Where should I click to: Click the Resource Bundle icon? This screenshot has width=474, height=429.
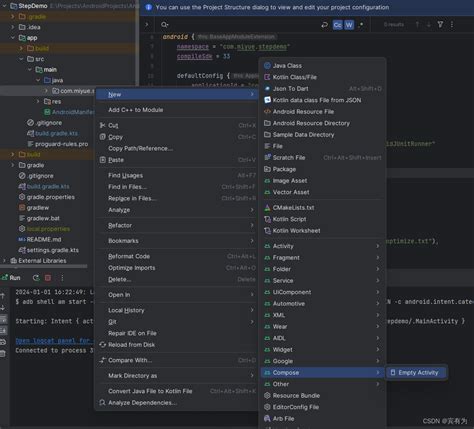(x=267, y=396)
